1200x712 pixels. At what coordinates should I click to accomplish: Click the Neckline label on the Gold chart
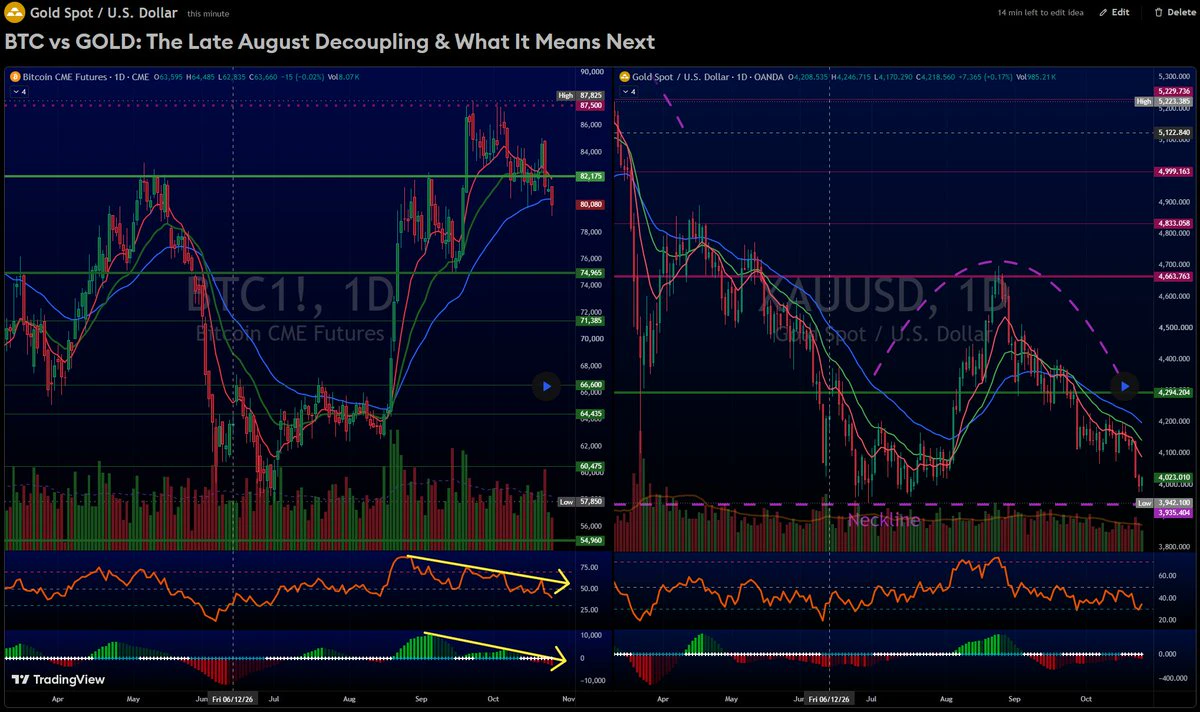[x=883, y=520]
